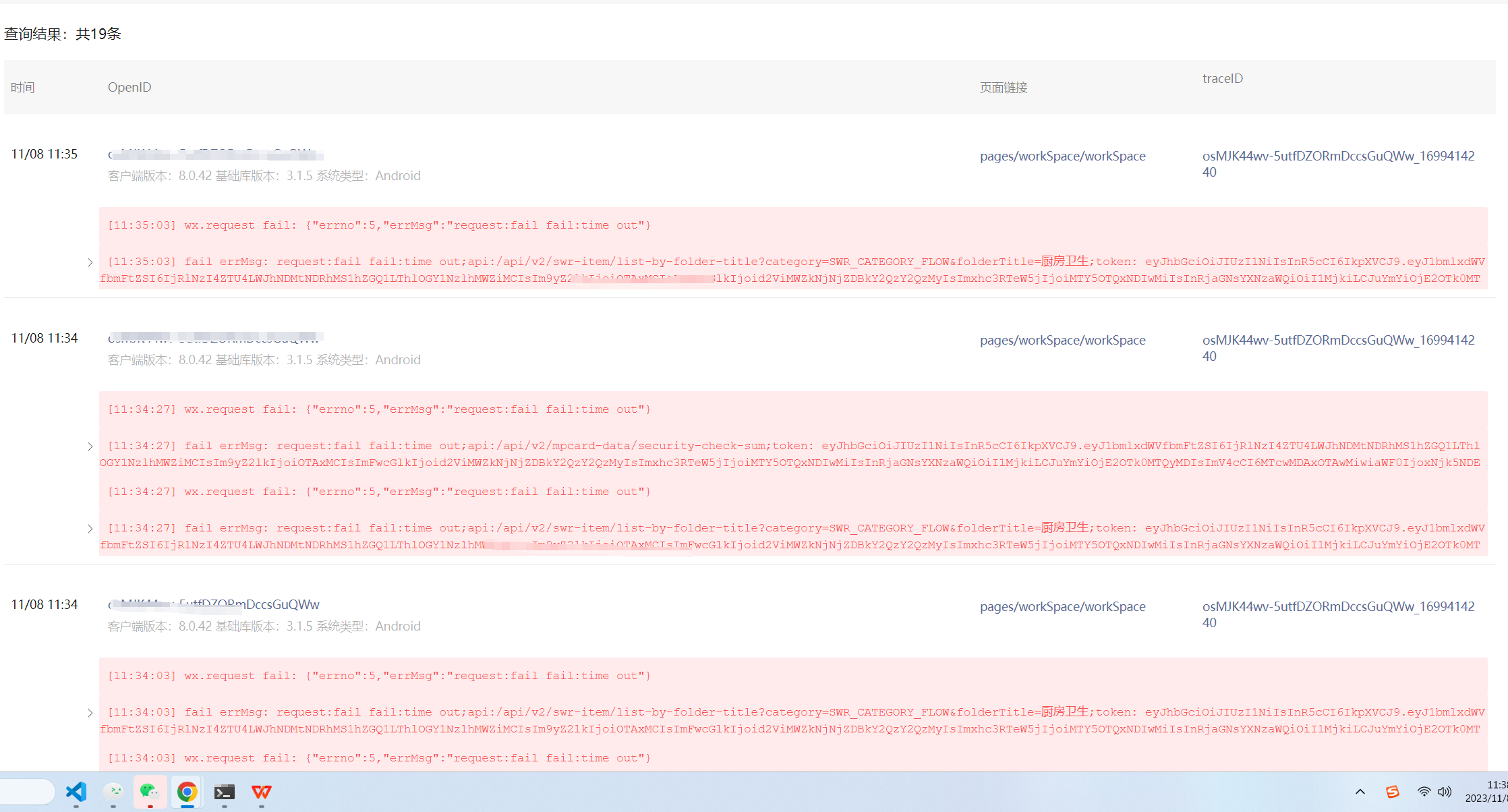Click the traceID column header
Screen dimensions: 1508x812
pos(1222,78)
